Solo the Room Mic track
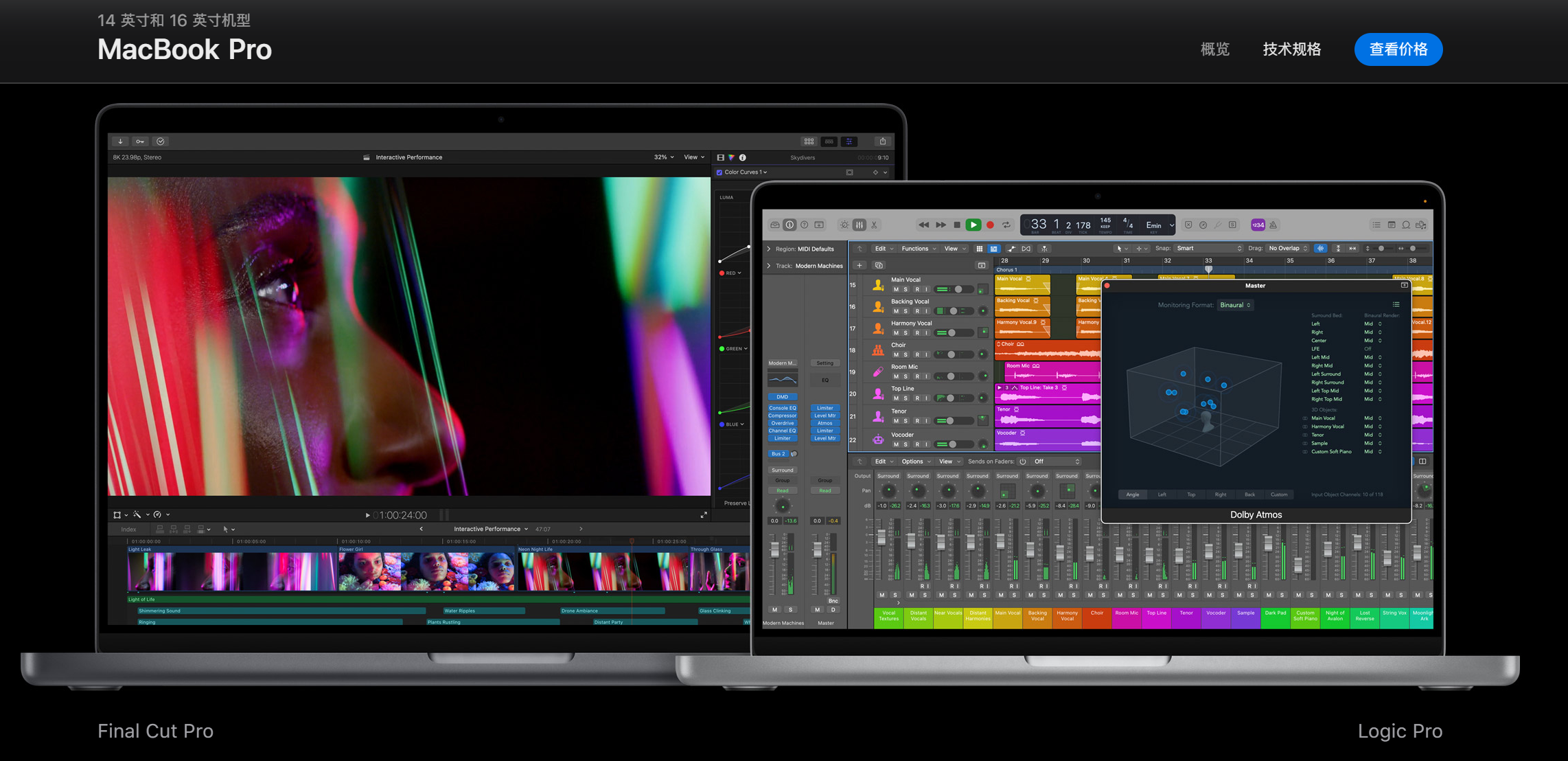This screenshot has width=1568, height=761. tap(906, 377)
